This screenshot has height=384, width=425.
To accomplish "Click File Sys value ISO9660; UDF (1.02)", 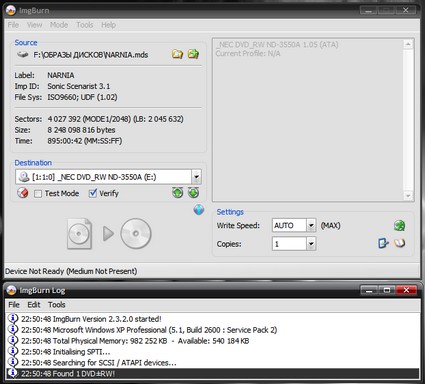I will (82, 97).
